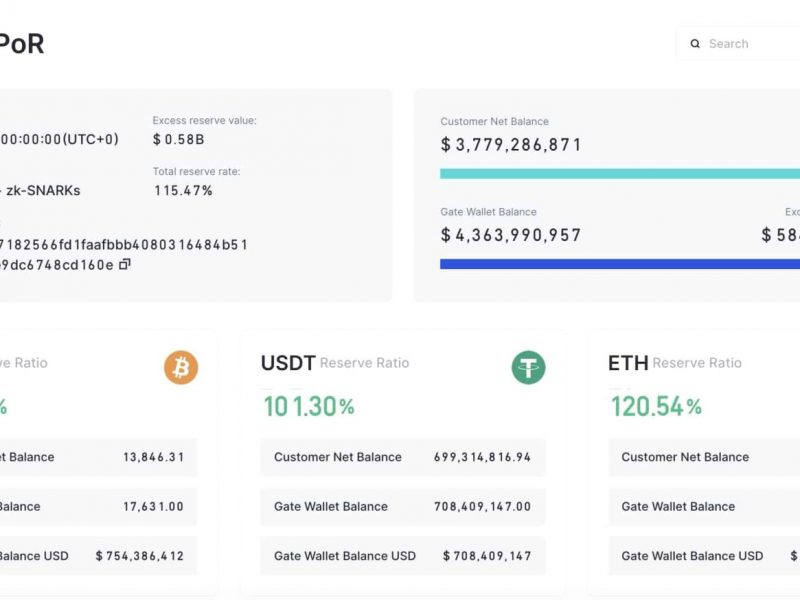Click the Bitcoin 17,631.00 wallet balance row

100,506
